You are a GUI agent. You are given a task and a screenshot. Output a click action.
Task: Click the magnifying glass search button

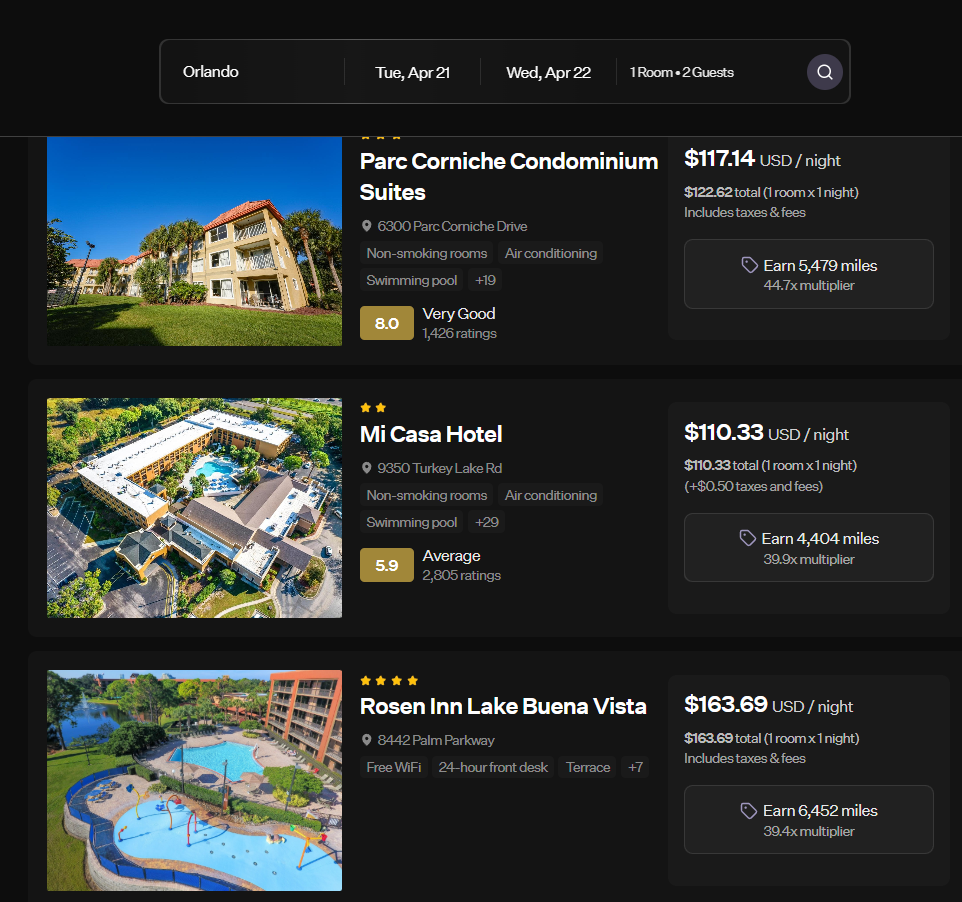(825, 72)
